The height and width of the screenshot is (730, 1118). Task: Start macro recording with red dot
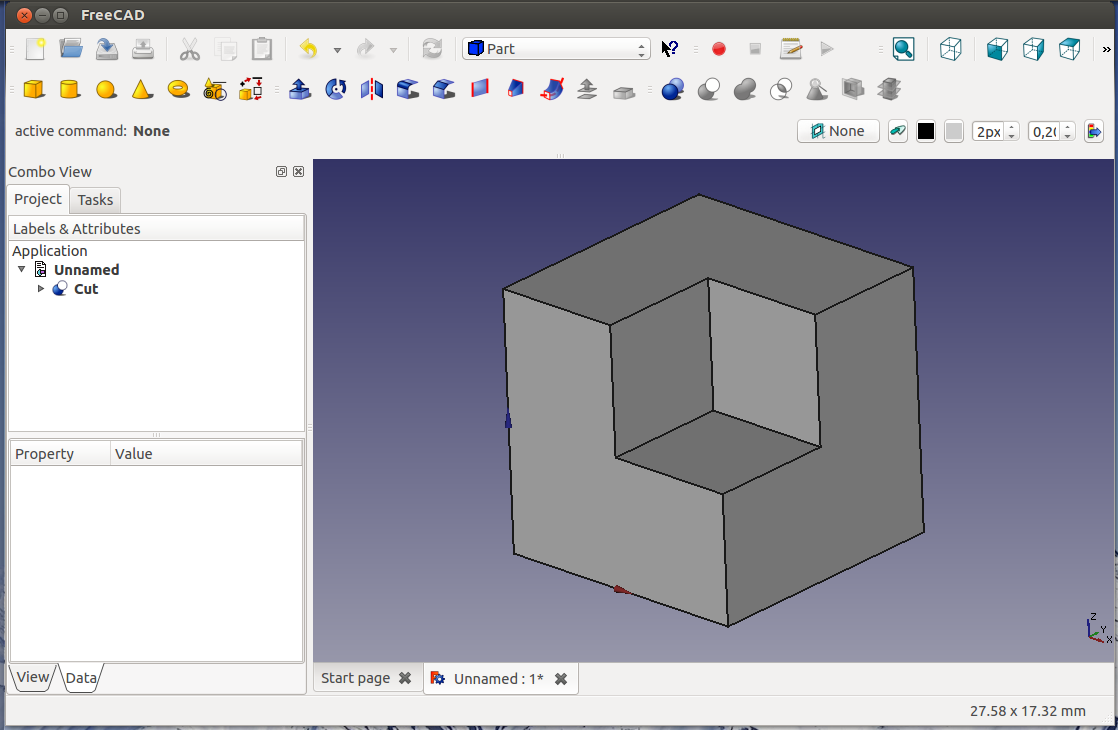pos(718,49)
